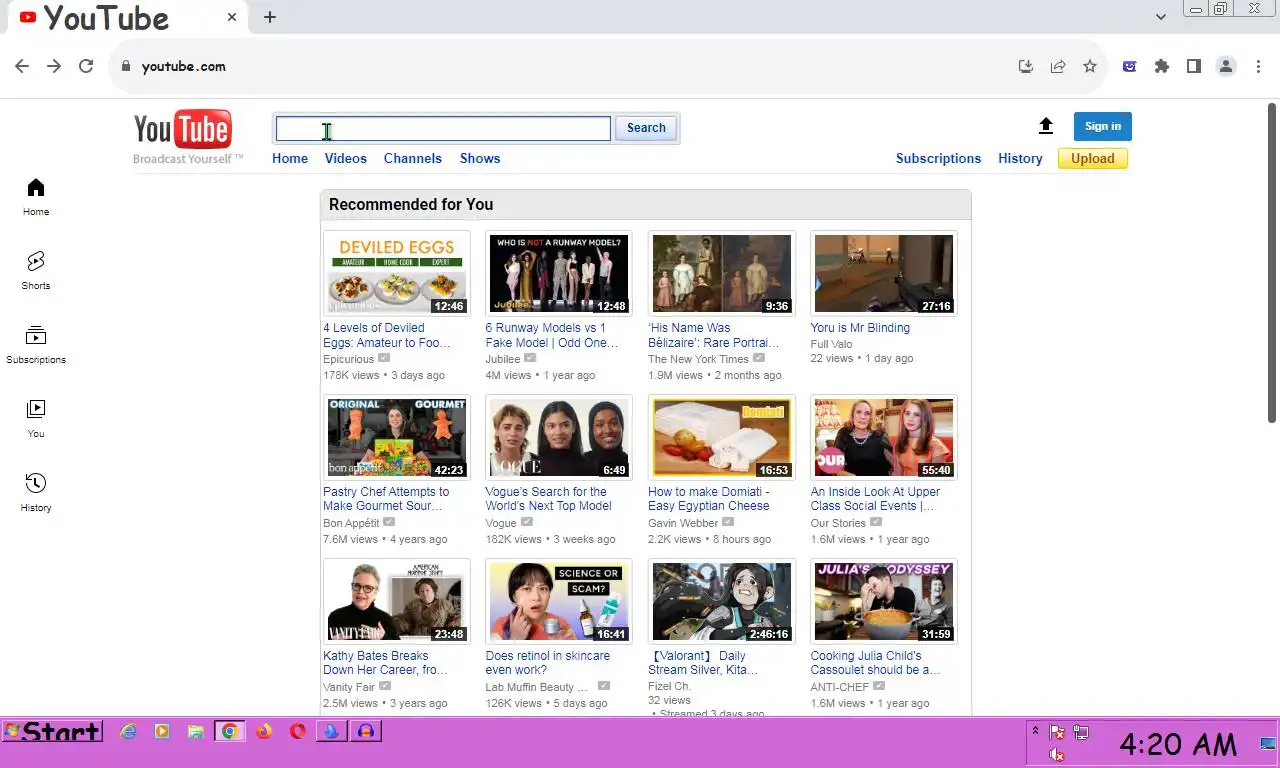Toggle the browser side panel icon
This screenshot has width=1280, height=768.
(1193, 66)
